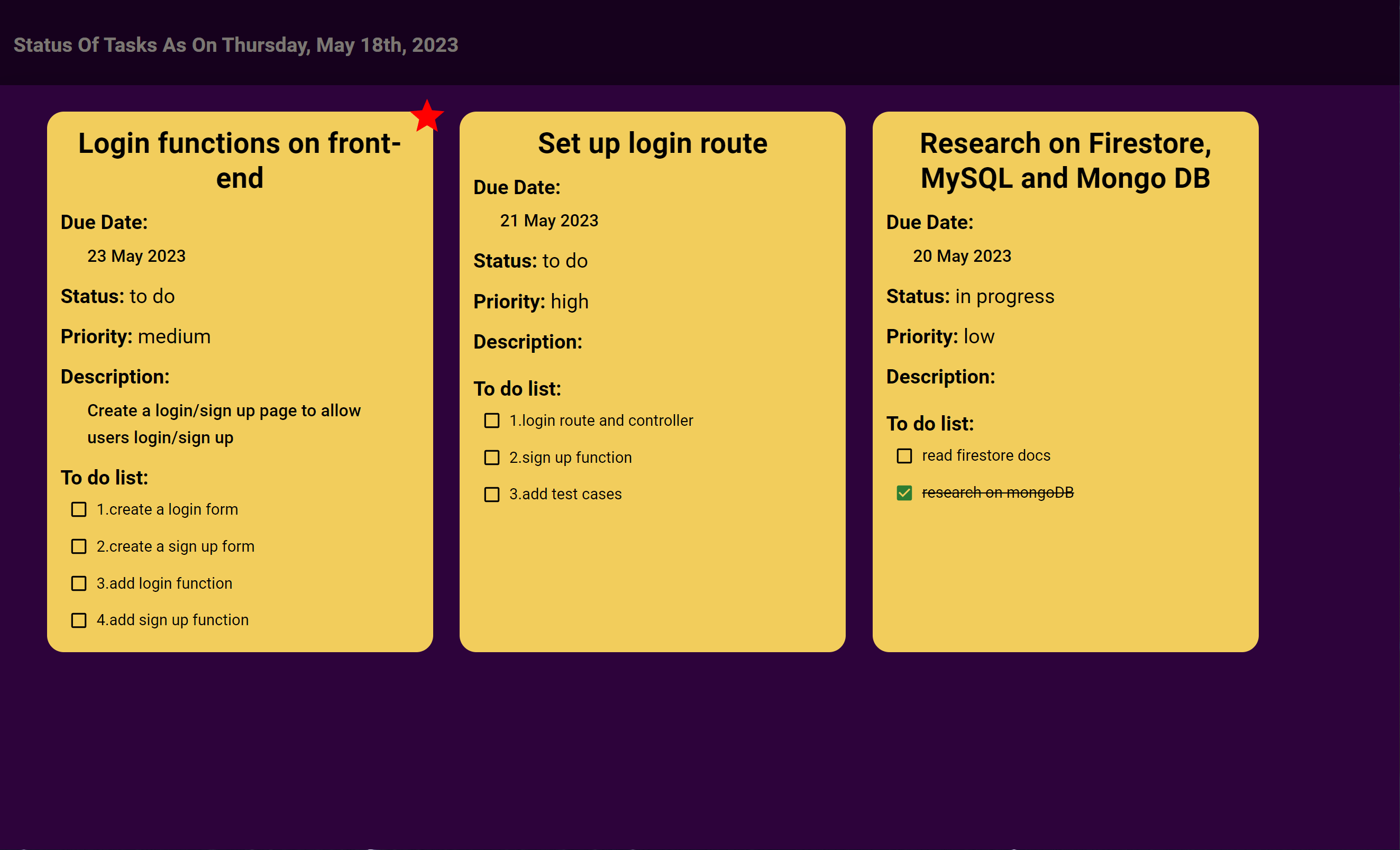1400x850 pixels.
Task: Mark '2.sign up function' as done
Action: click(491, 458)
